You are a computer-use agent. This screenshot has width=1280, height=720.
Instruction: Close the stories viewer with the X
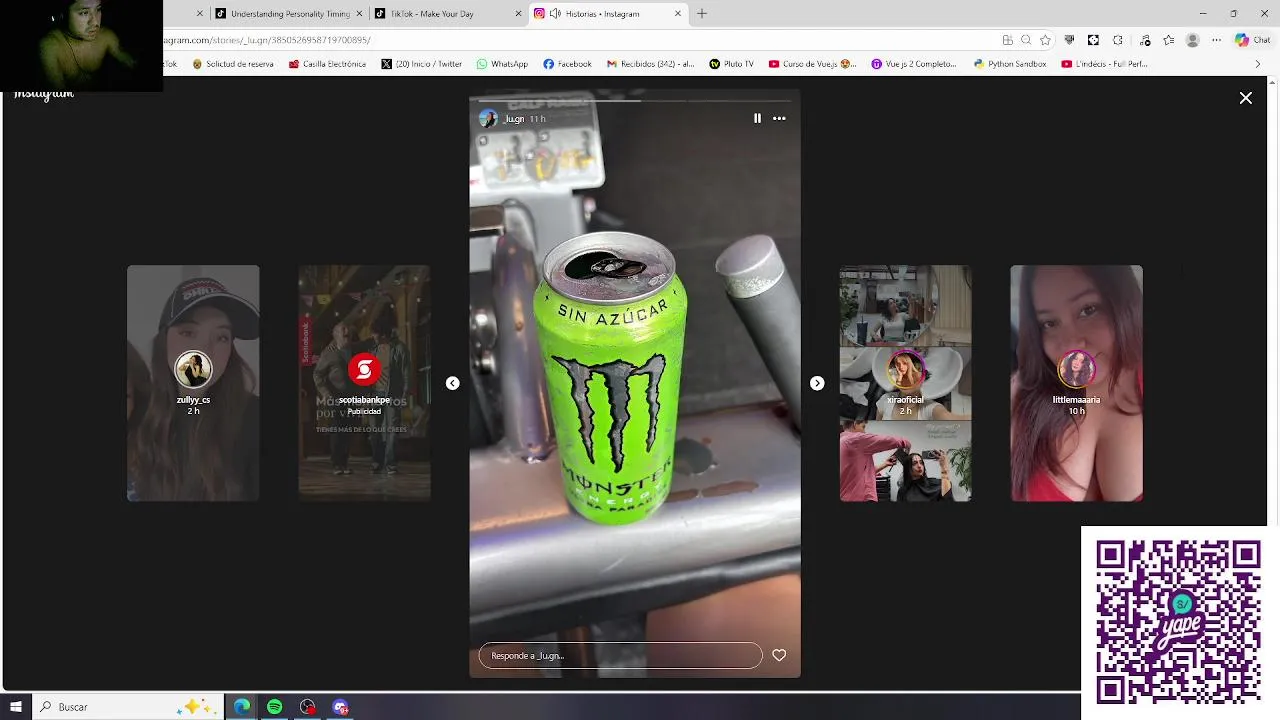coord(1245,98)
